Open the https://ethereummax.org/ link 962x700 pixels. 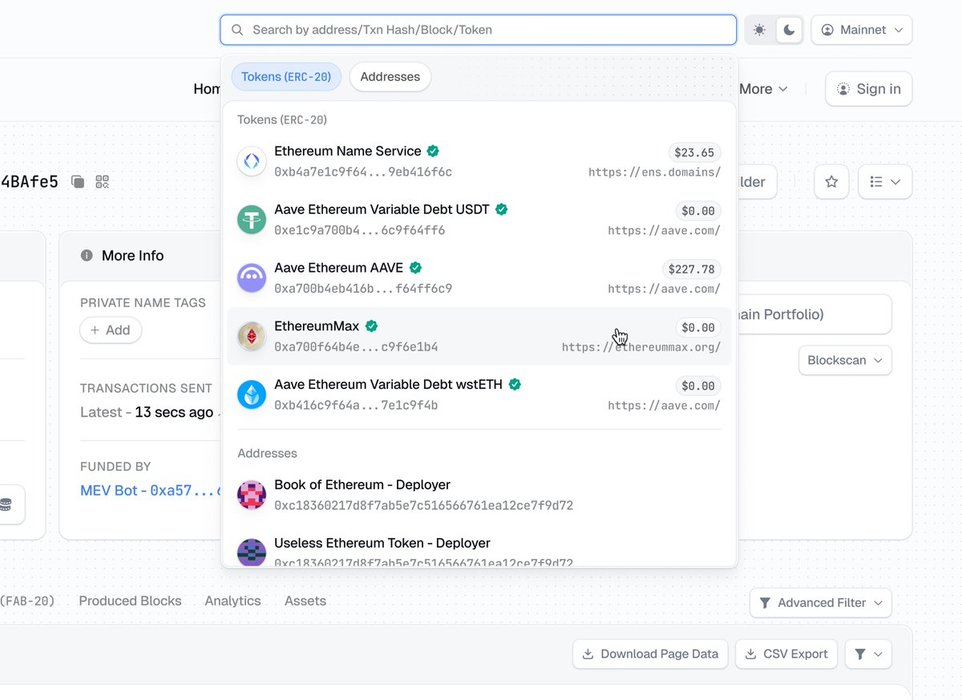point(641,347)
